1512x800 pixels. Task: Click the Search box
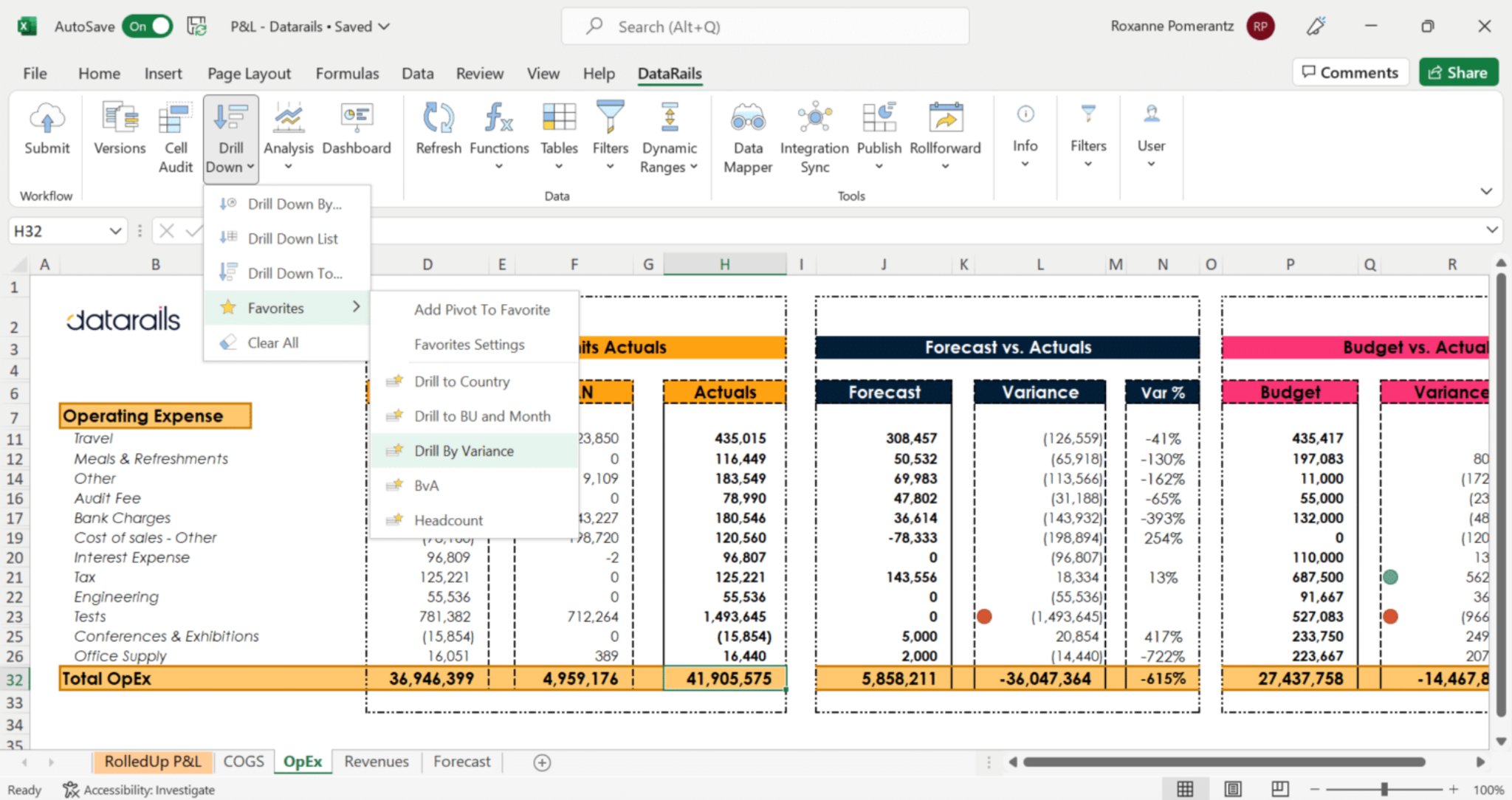(766, 27)
